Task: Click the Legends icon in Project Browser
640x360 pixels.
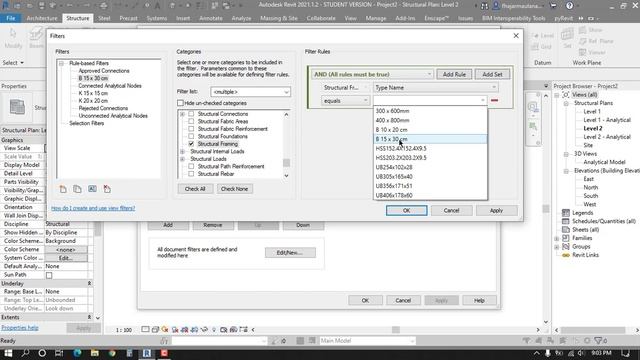Action: coord(566,213)
